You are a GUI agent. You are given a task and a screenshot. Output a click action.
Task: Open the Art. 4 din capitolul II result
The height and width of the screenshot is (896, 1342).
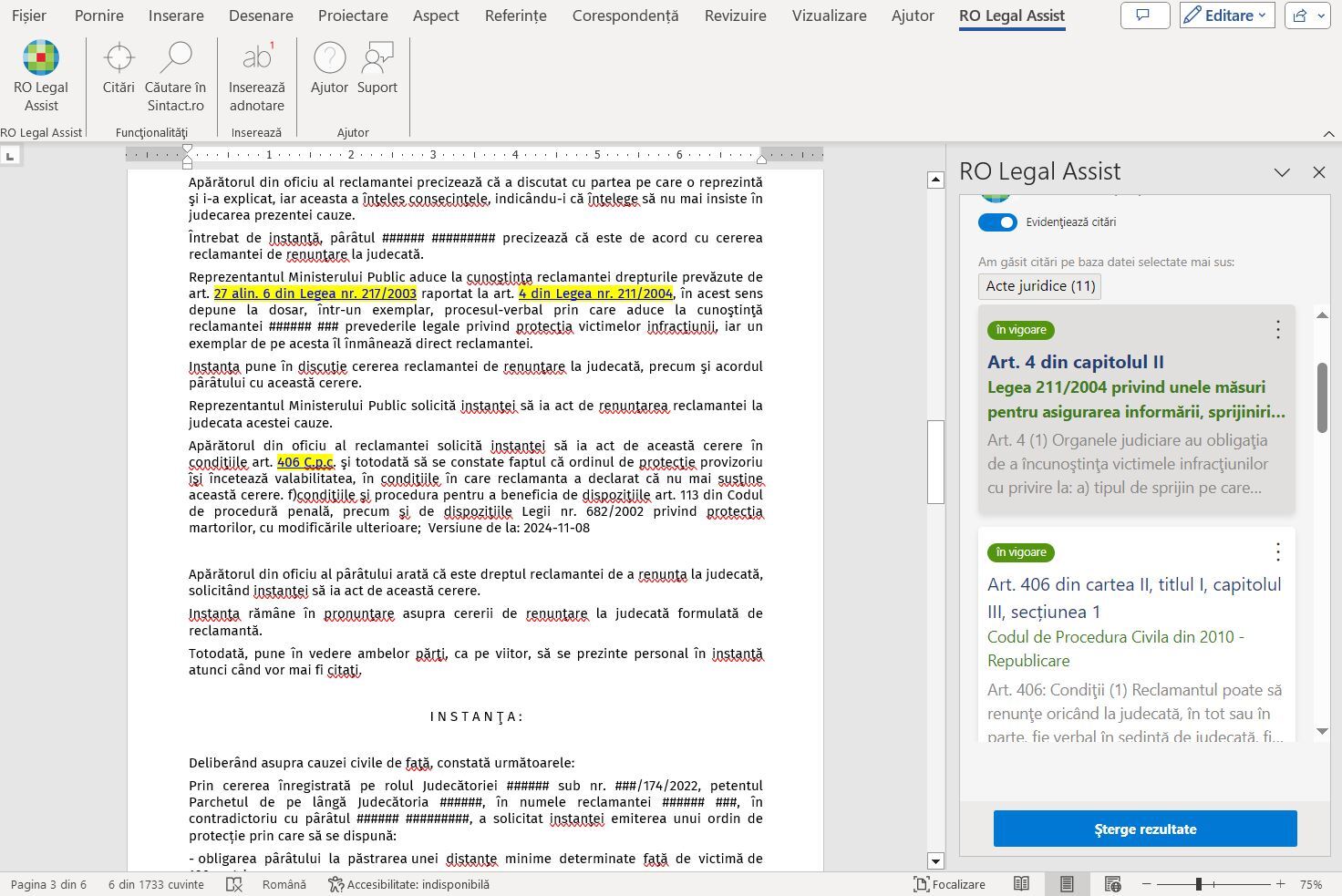(1076, 362)
